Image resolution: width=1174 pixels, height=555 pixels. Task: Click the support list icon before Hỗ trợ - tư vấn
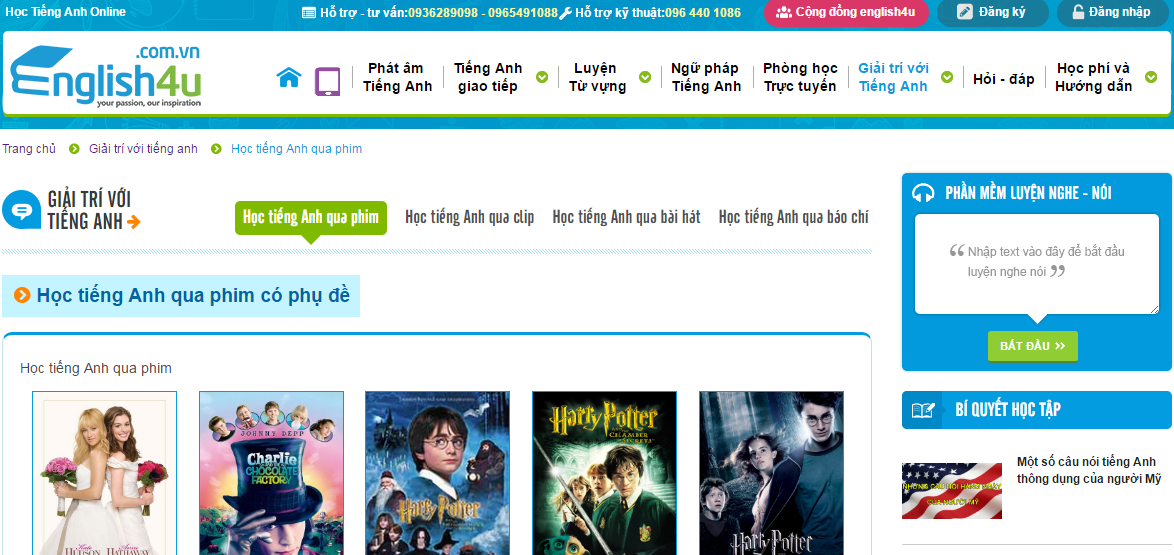pos(308,12)
